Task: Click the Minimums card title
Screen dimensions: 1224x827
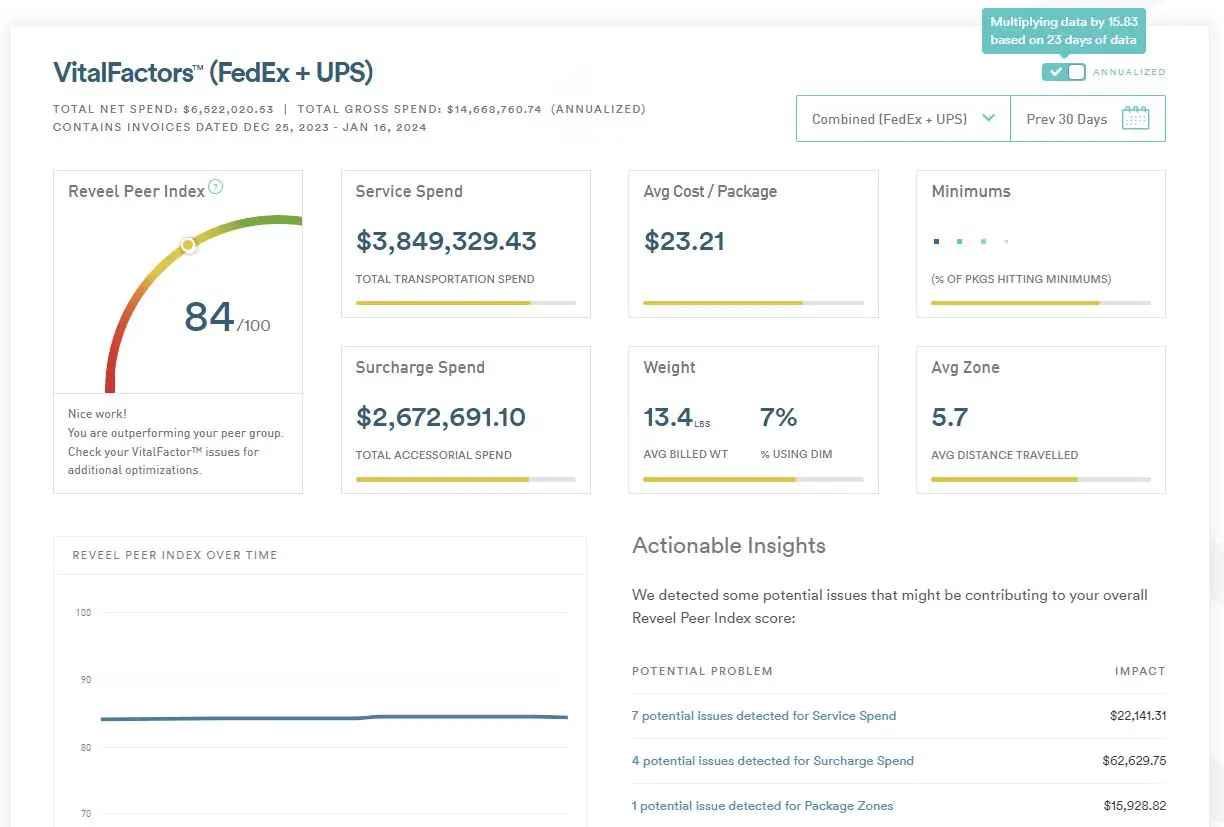Action: (x=971, y=191)
